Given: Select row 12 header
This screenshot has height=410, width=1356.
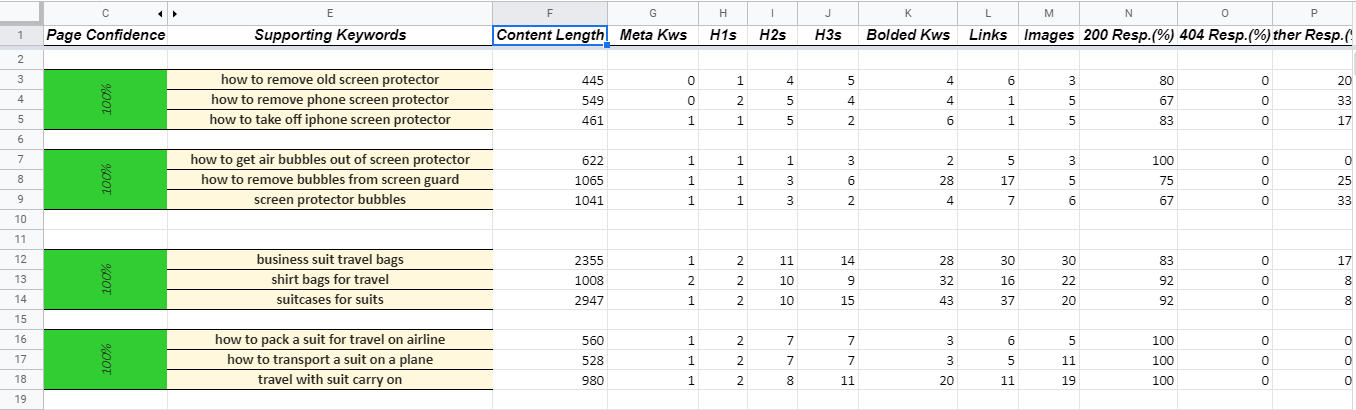Looking at the screenshot, I should coord(22,260).
